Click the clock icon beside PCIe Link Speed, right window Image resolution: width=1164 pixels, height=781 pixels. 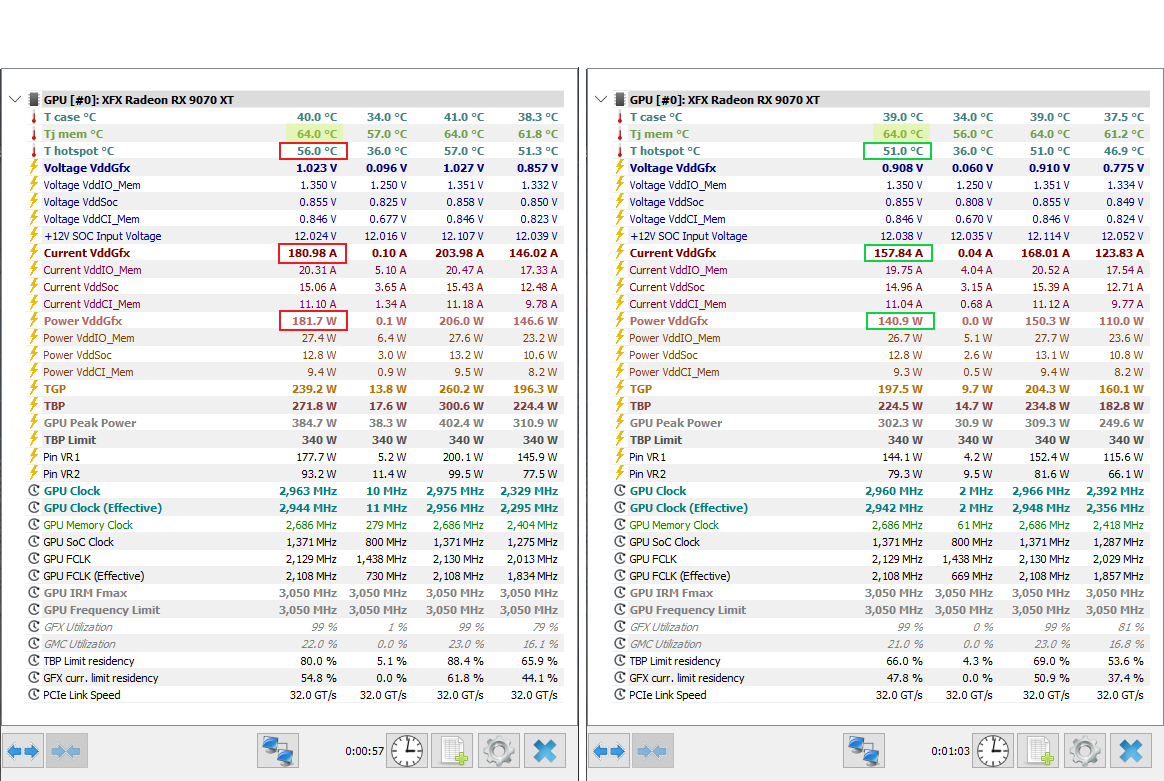click(620, 695)
